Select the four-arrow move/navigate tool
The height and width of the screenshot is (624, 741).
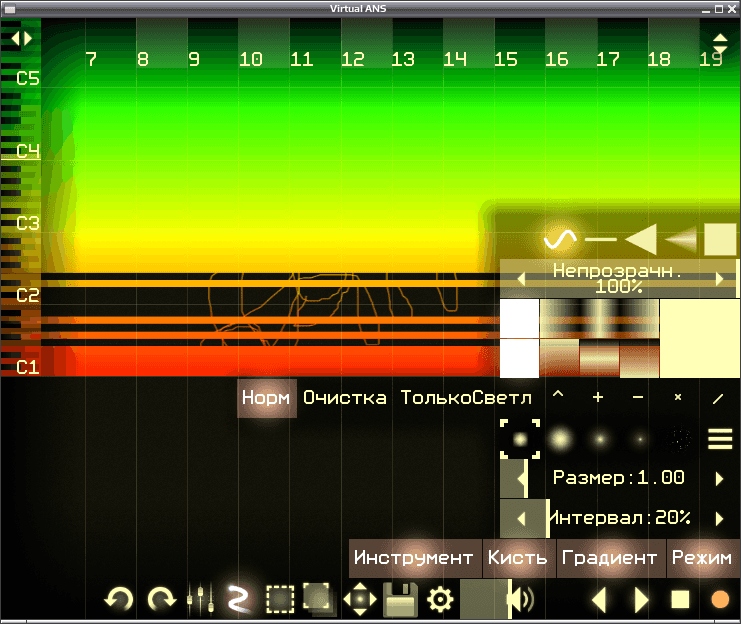[360, 599]
